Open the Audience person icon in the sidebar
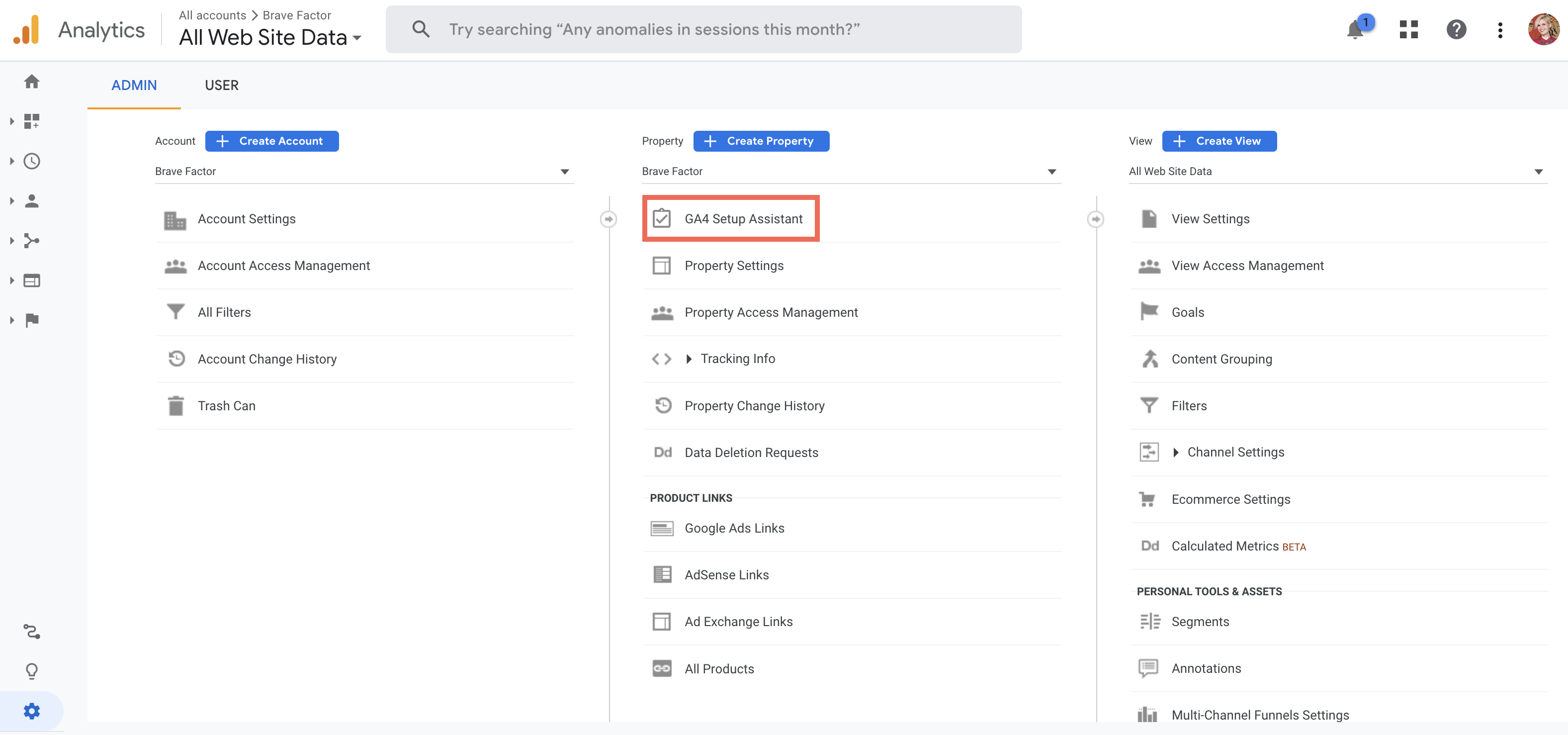Viewport: 1568px width, 735px height. point(32,201)
